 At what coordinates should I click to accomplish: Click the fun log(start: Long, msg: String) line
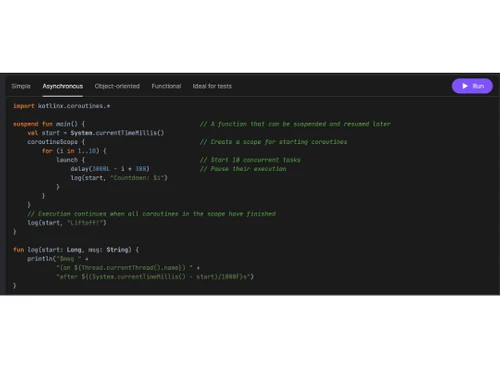76,250
